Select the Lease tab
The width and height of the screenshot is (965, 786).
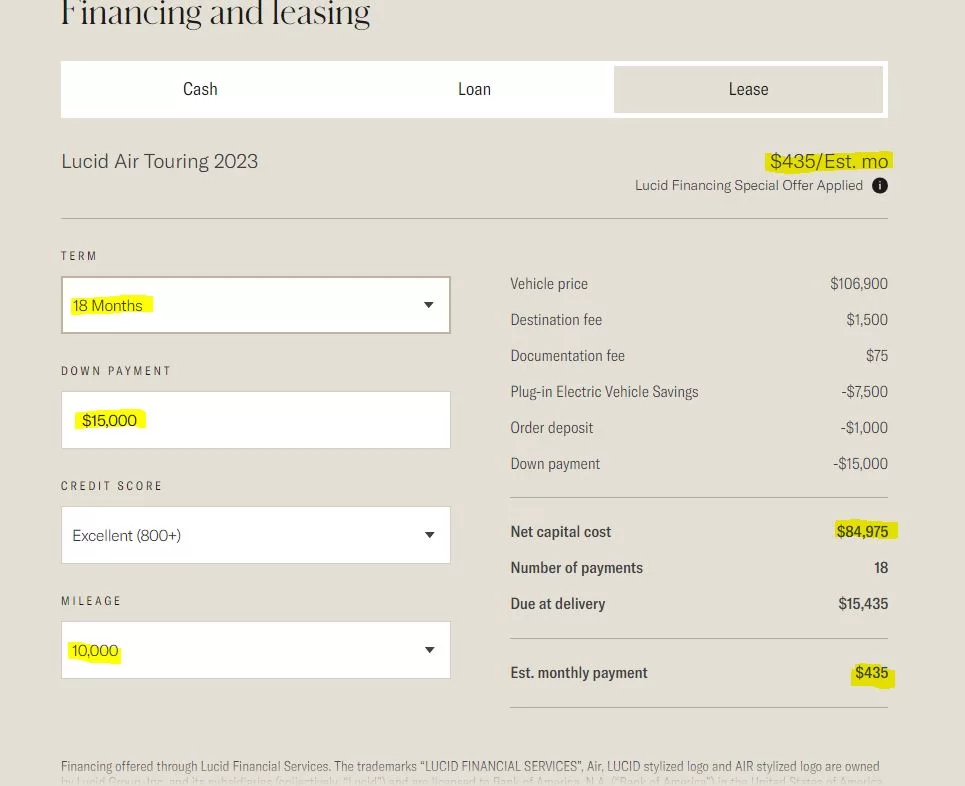click(748, 89)
